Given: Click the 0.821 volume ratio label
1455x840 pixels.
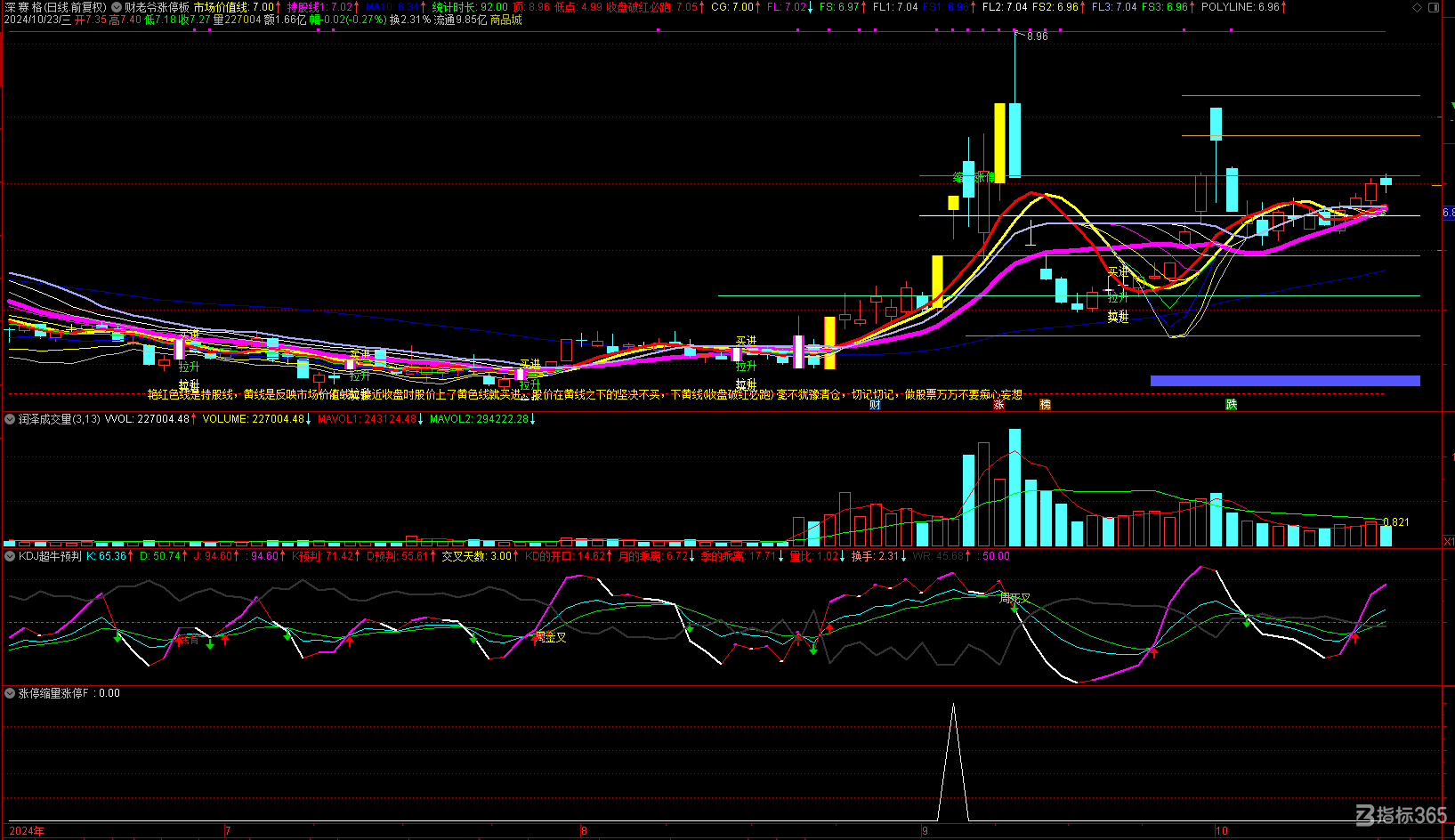Looking at the screenshot, I should pos(1397,522).
